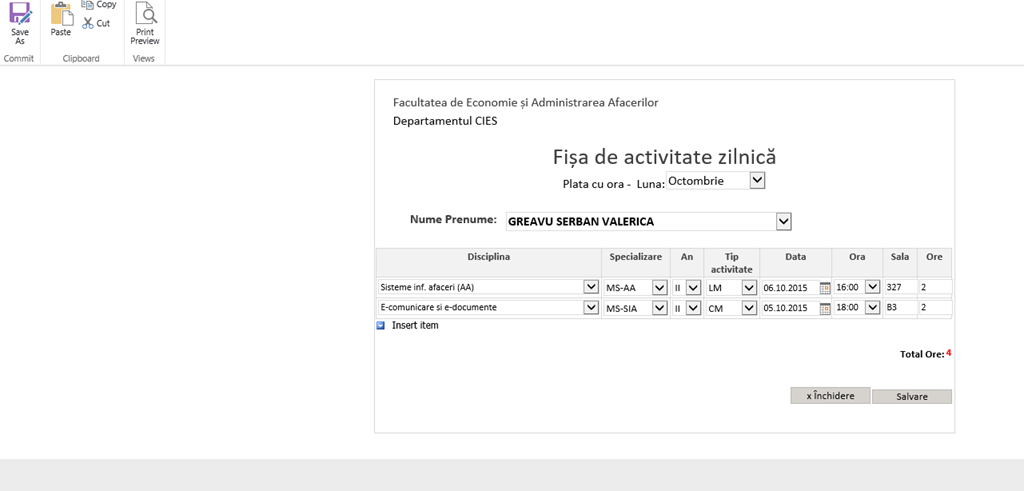Open the Nume Prenume dropdown list

pos(783,221)
